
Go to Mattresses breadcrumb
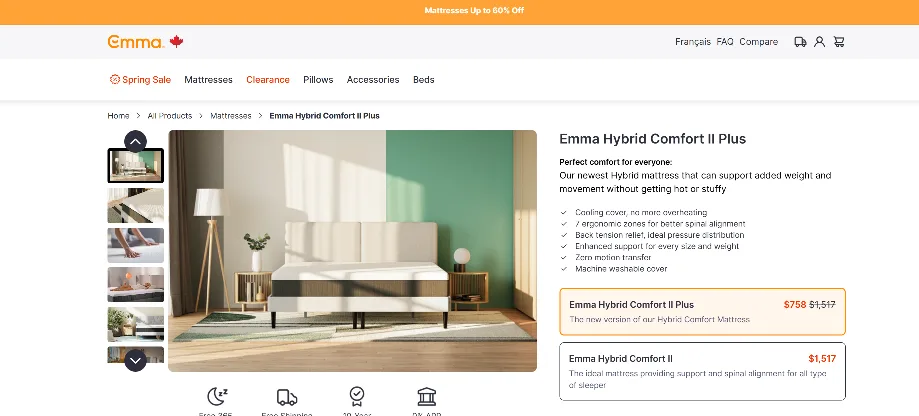point(231,116)
